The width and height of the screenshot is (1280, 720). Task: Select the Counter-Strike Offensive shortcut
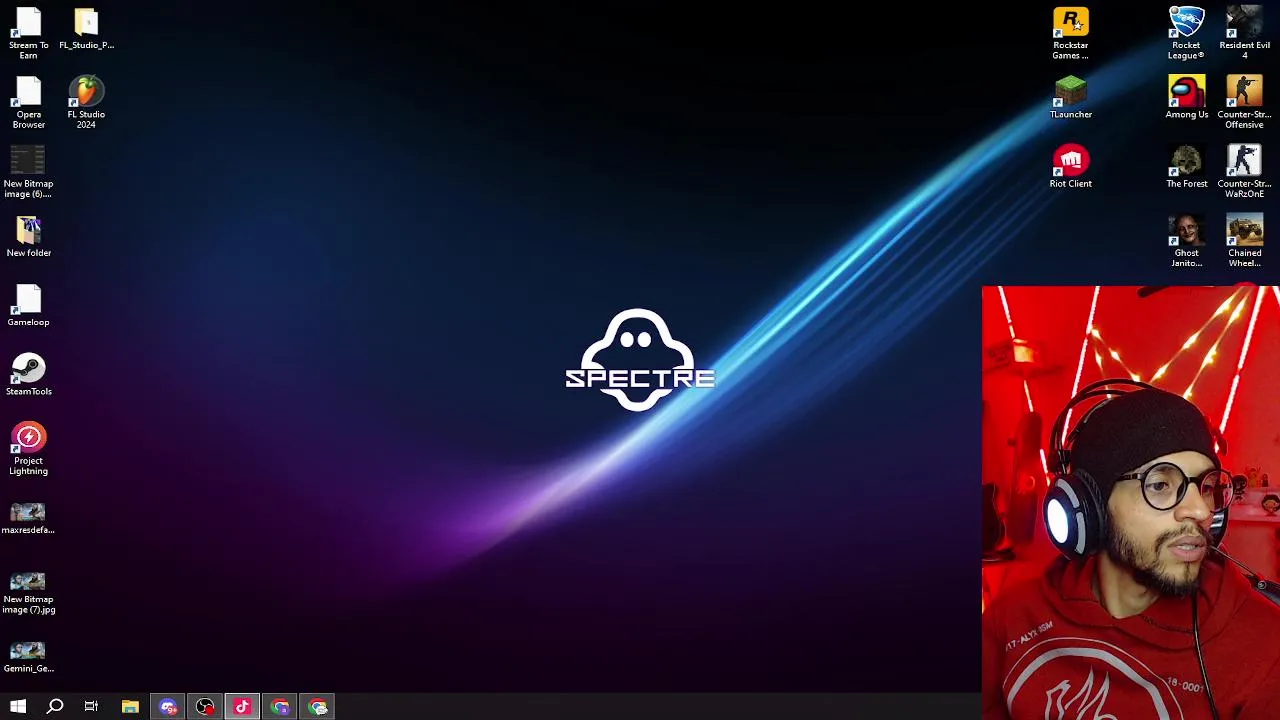pos(1244,102)
